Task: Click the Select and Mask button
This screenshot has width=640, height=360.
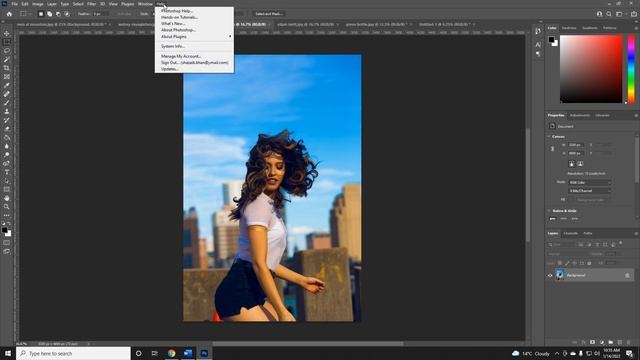Action: click(x=269, y=14)
